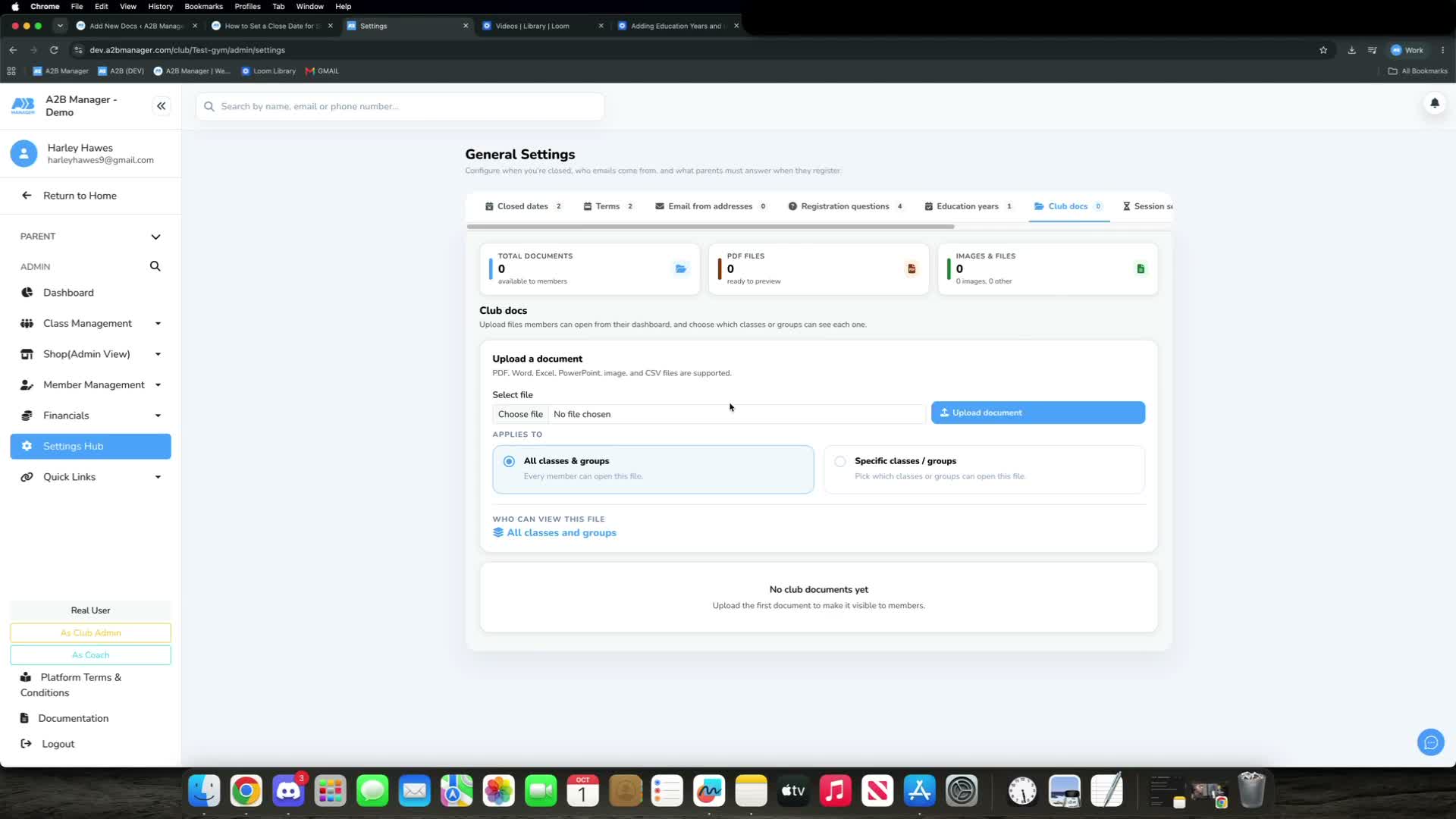Click the PDF Files card icon

click(911, 268)
